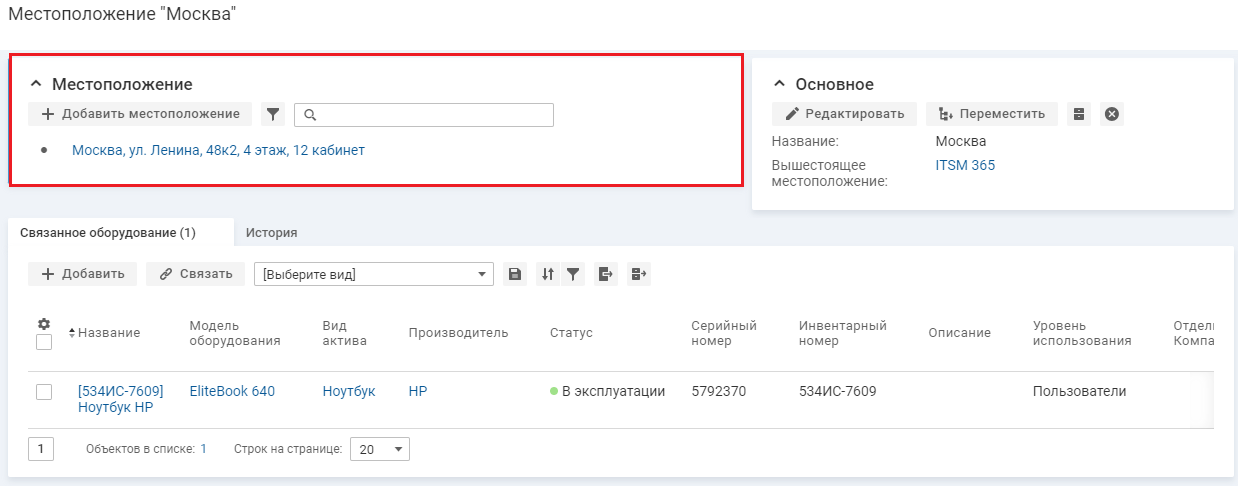
Task: Switch to the История tab
Action: tap(272, 233)
